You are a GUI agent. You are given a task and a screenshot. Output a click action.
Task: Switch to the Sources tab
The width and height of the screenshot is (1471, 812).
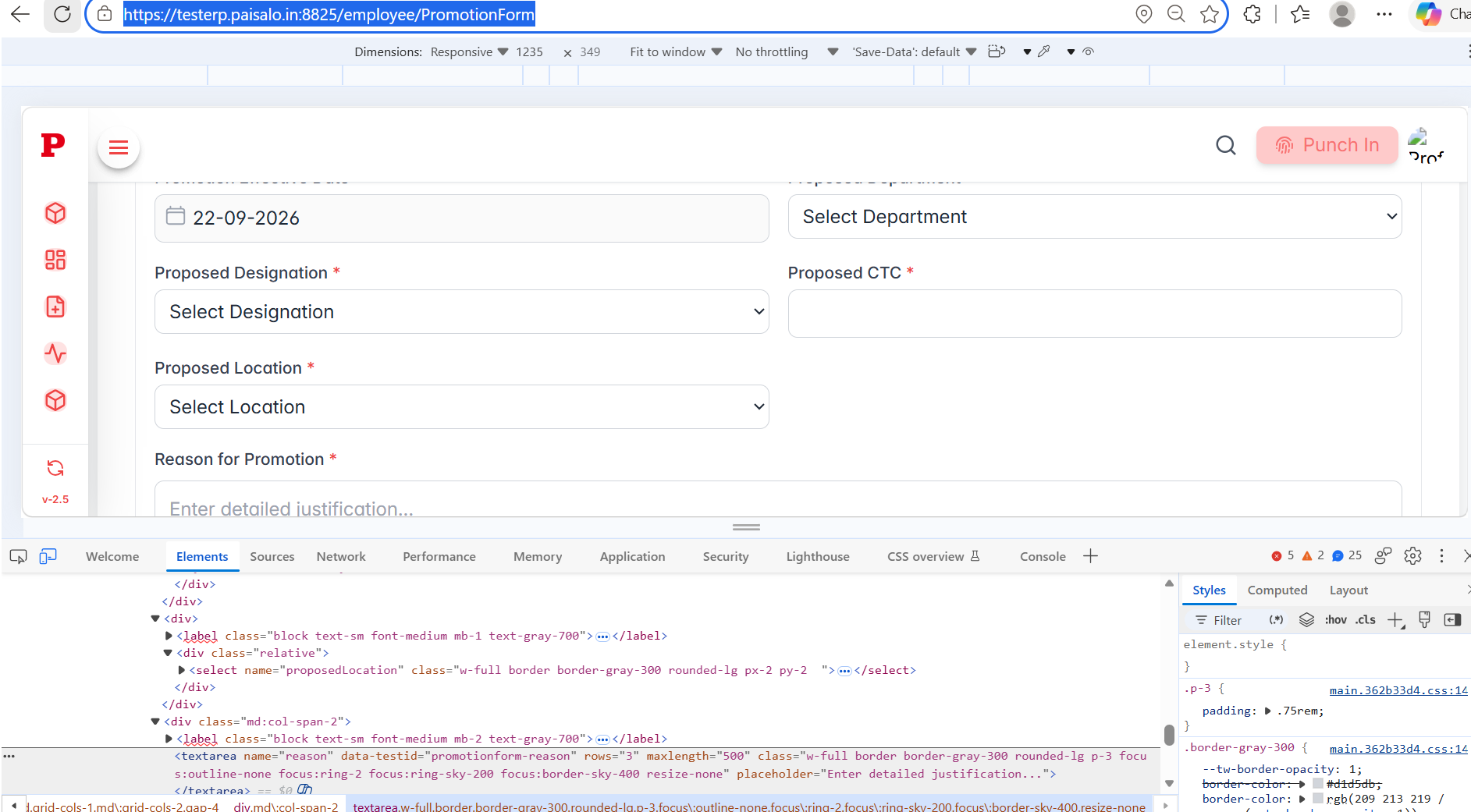coord(272,556)
